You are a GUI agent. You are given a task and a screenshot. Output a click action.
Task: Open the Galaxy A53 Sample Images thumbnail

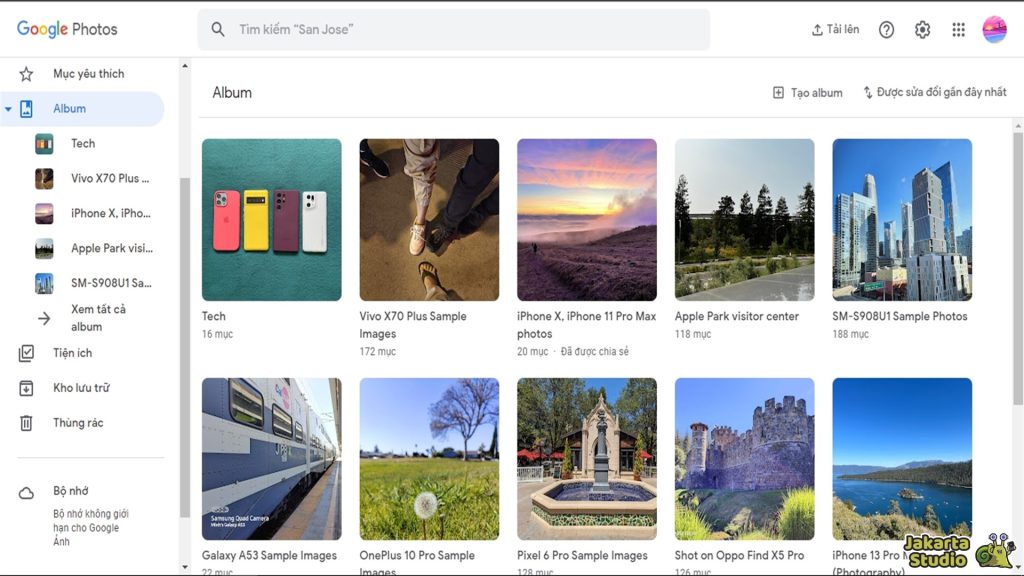click(x=272, y=459)
